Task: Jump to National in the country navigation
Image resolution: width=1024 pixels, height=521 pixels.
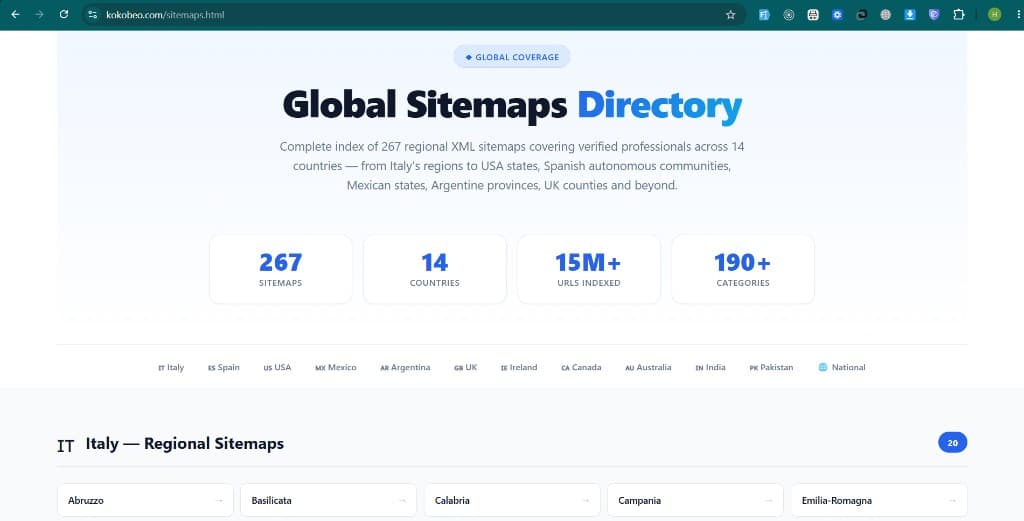Action: point(842,368)
